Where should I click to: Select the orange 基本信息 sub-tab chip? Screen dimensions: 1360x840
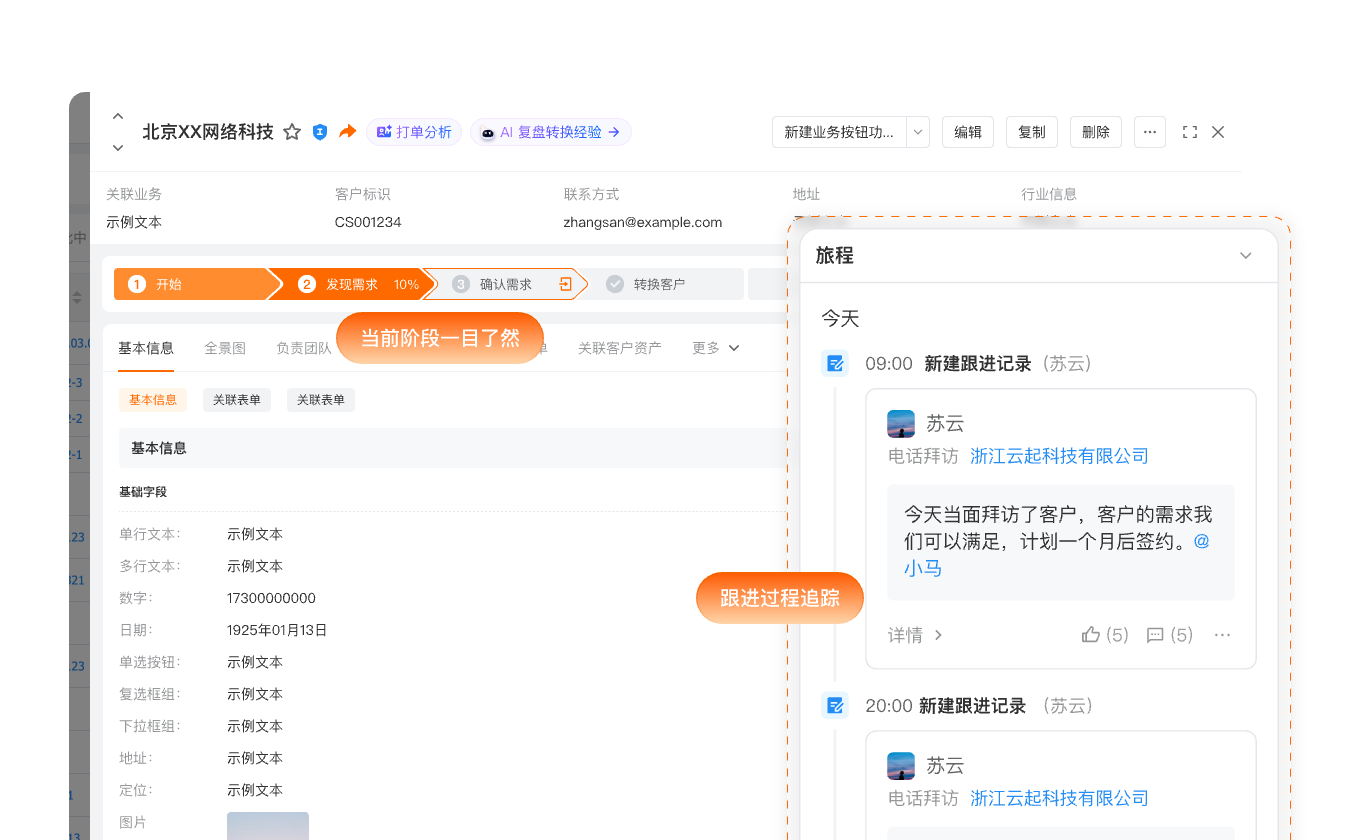[x=153, y=400]
